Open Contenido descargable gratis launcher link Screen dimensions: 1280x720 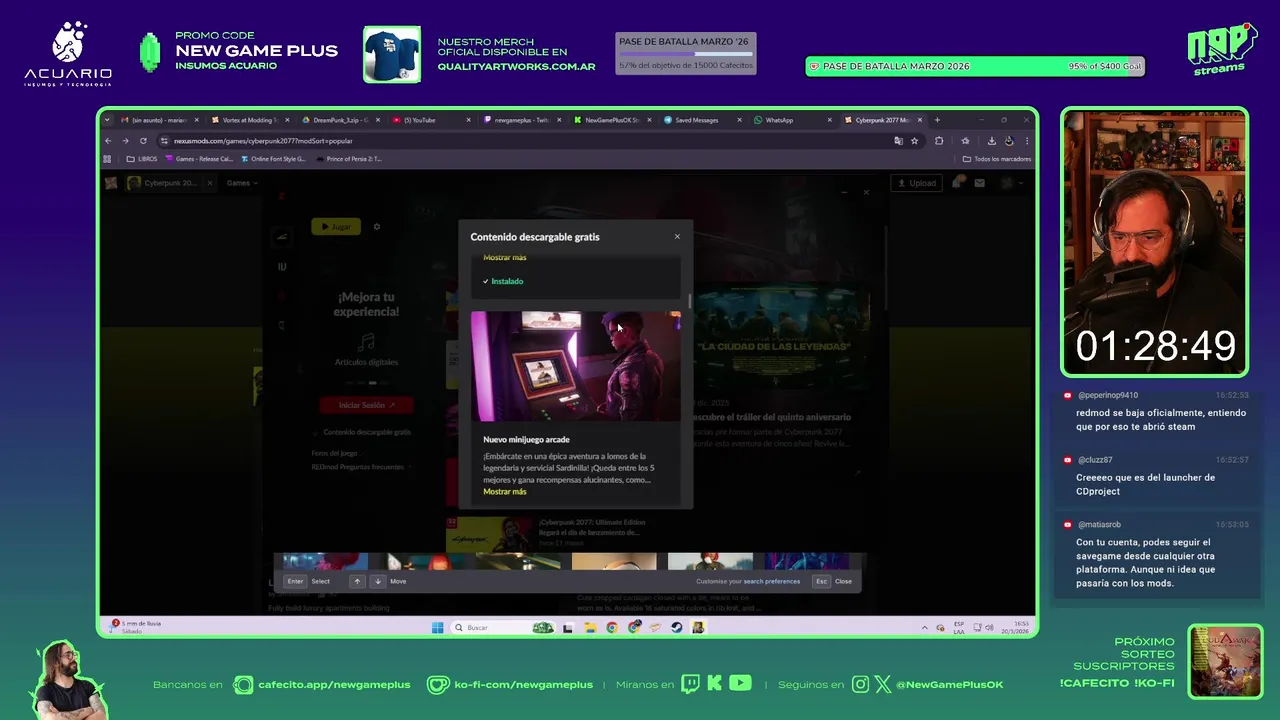coord(366,432)
